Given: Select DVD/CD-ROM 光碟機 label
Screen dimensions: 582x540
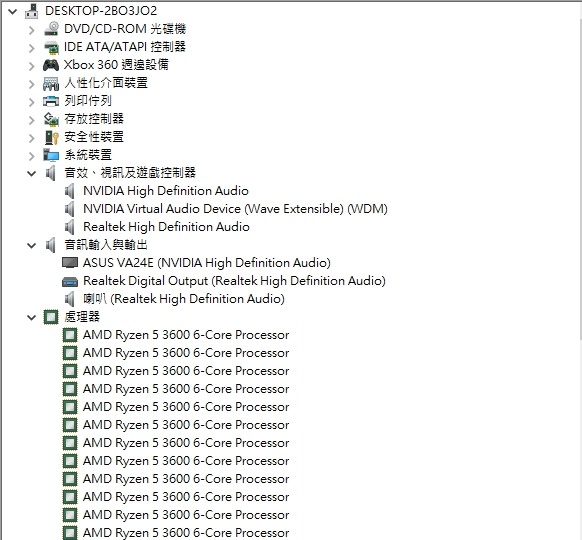Looking at the screenshot, I should (x=125, y=29).
